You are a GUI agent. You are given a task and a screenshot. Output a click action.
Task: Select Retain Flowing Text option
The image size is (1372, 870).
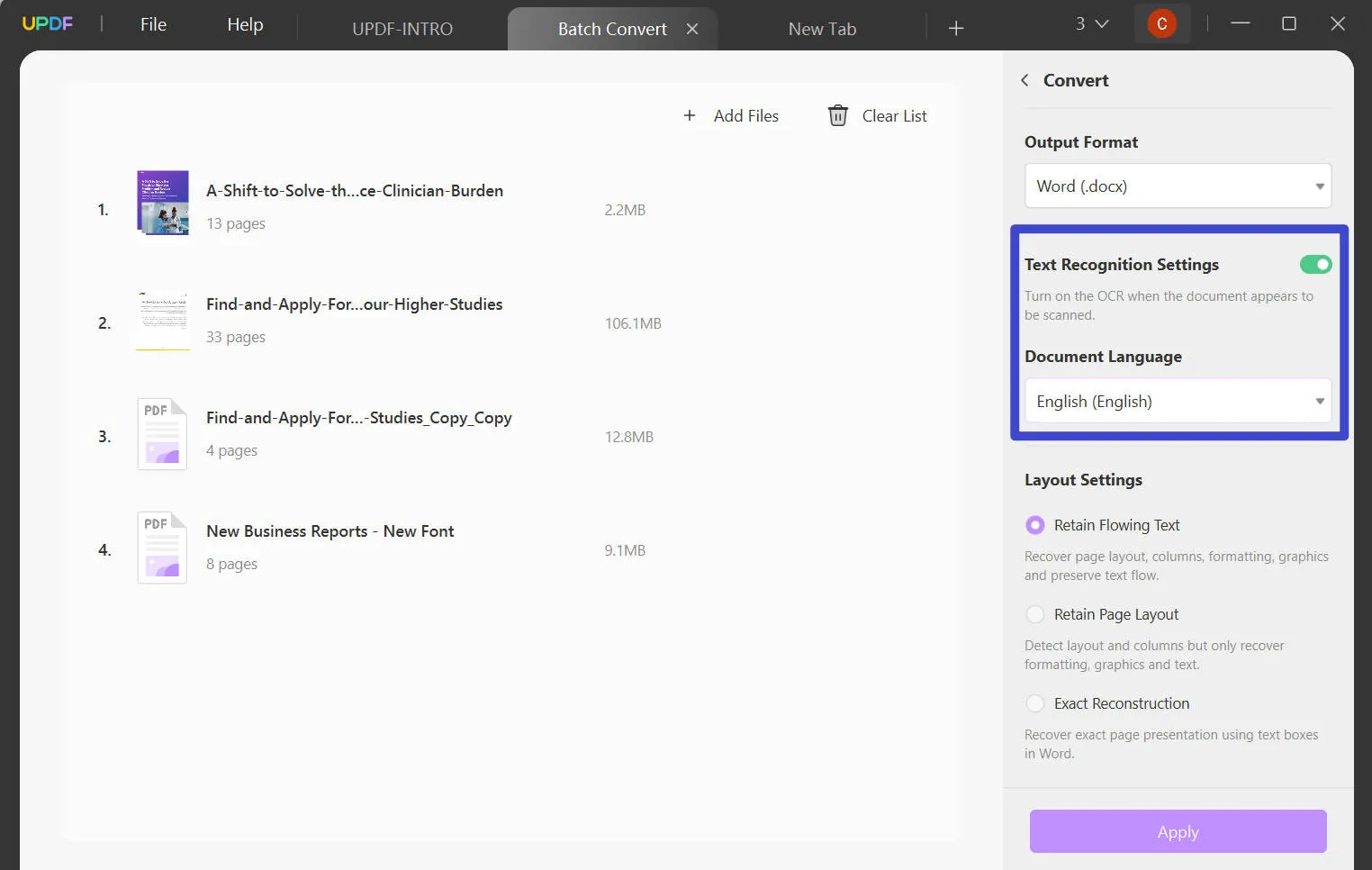[1035, 525]
